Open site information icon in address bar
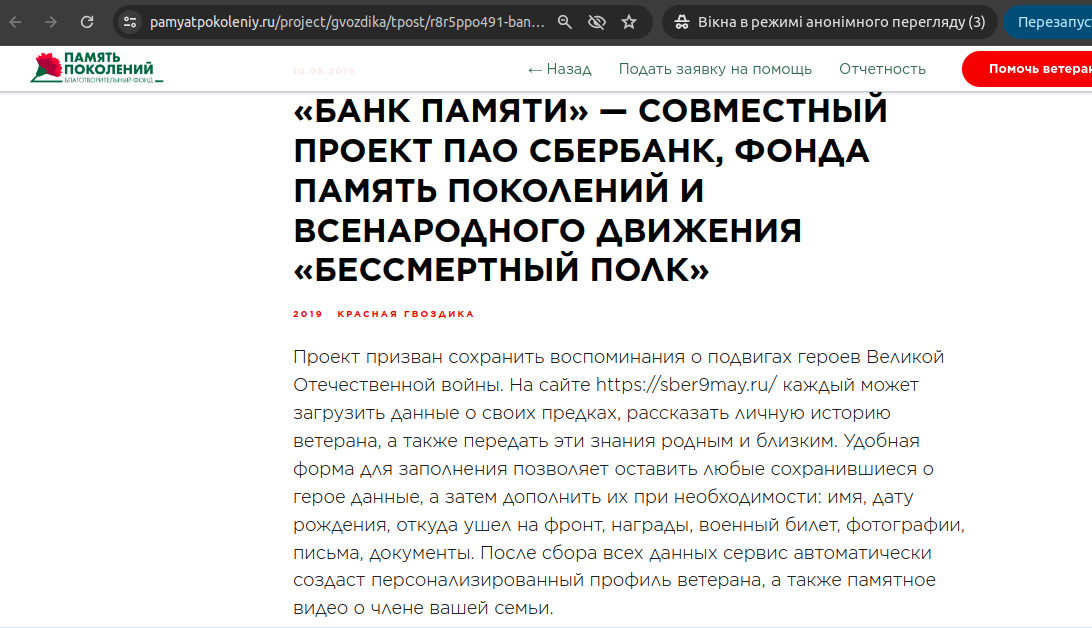The image size is (1092, 628). point(130,22)
